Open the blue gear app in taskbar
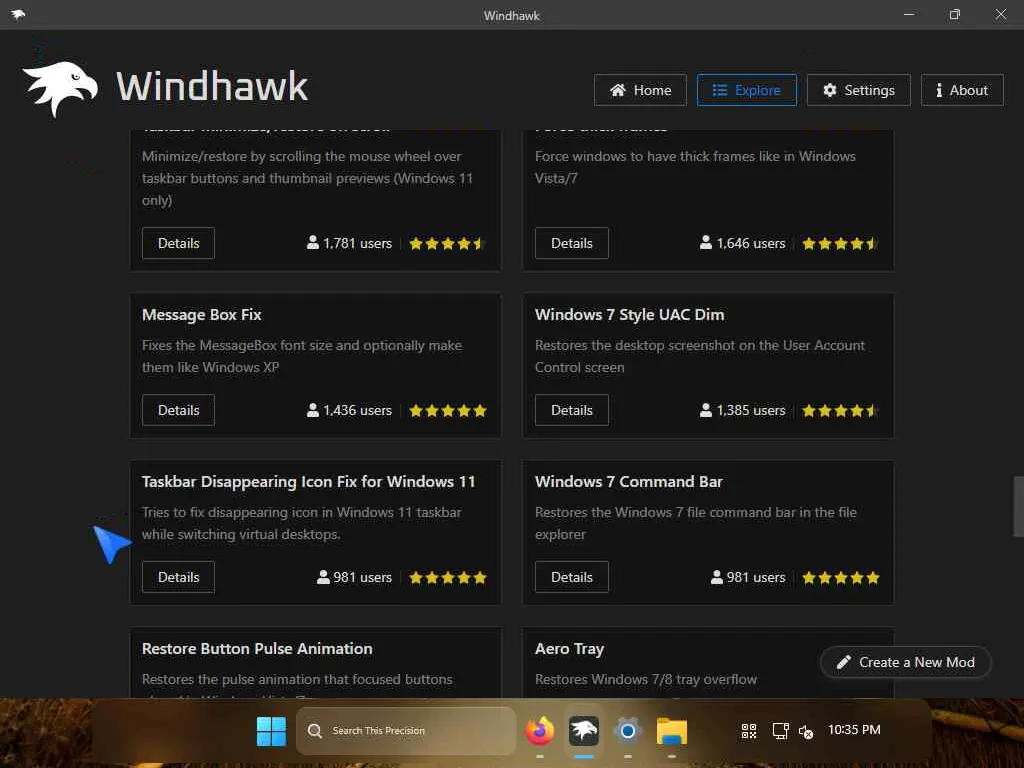The height and width of the screenshot is (768, 1024). pos(628,731)
